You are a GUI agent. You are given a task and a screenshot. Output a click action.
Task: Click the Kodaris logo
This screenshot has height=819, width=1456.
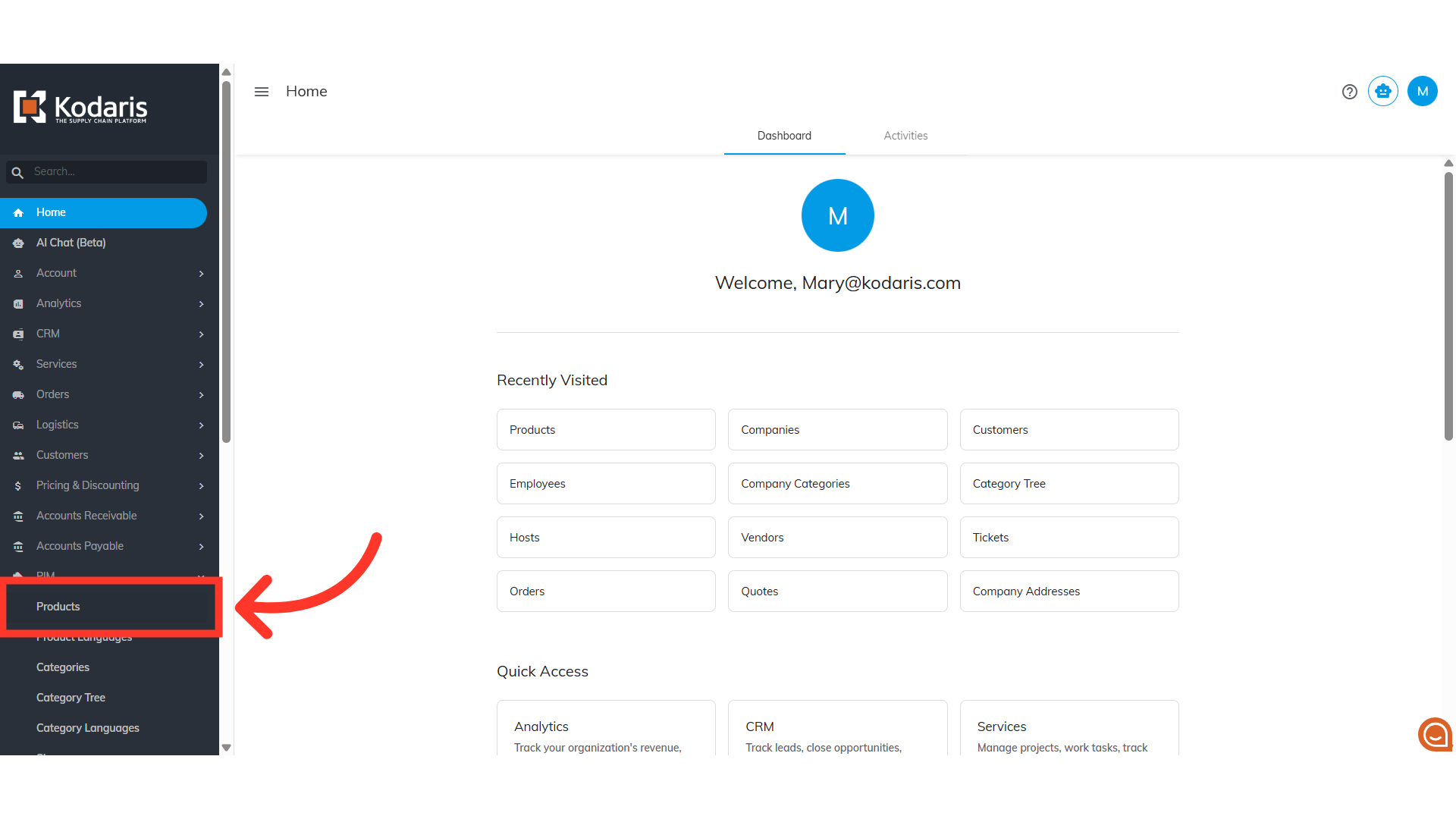coord(80,108)
